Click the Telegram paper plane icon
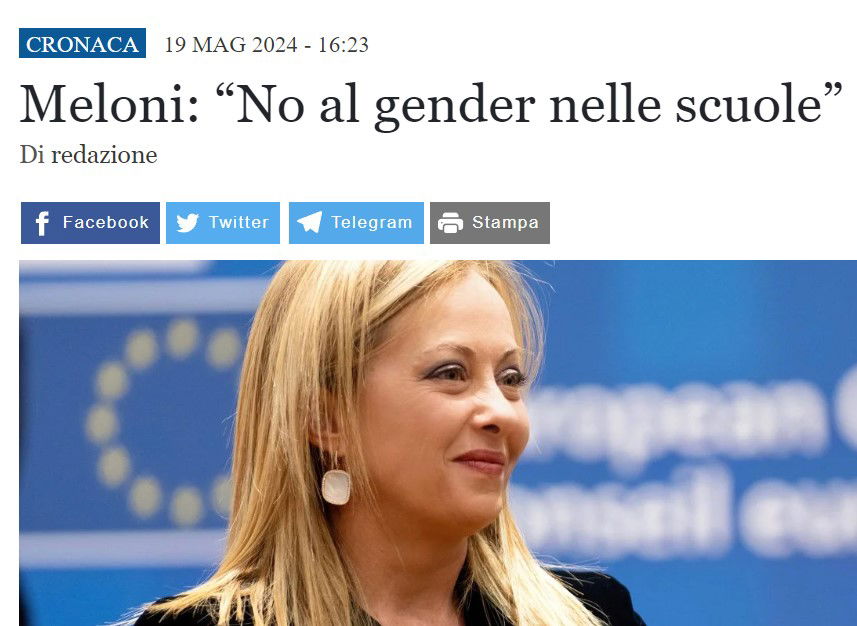857x626 pixels. (309, 223)
